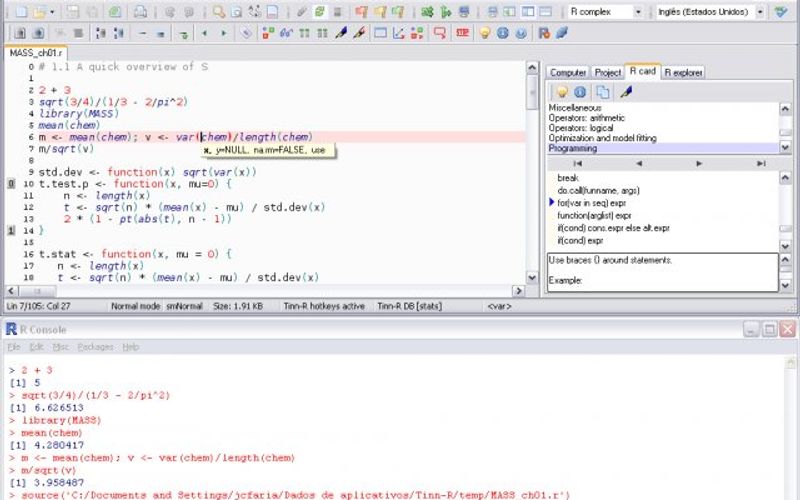This screenshot has width=800, height=500.
Task: Expand the Open file dropdown arrow
Action: 51,12
